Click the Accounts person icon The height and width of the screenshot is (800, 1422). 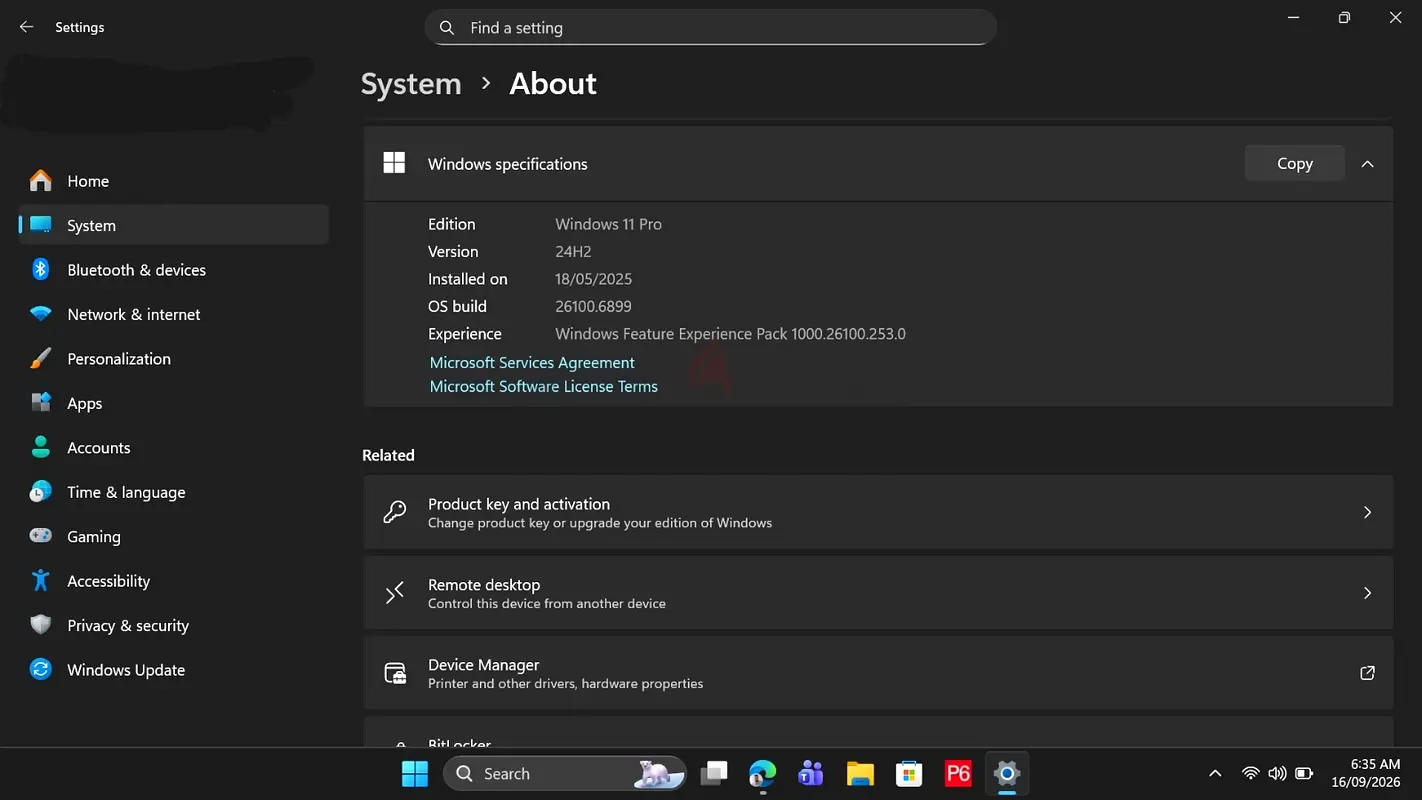(x=41, y=448)
